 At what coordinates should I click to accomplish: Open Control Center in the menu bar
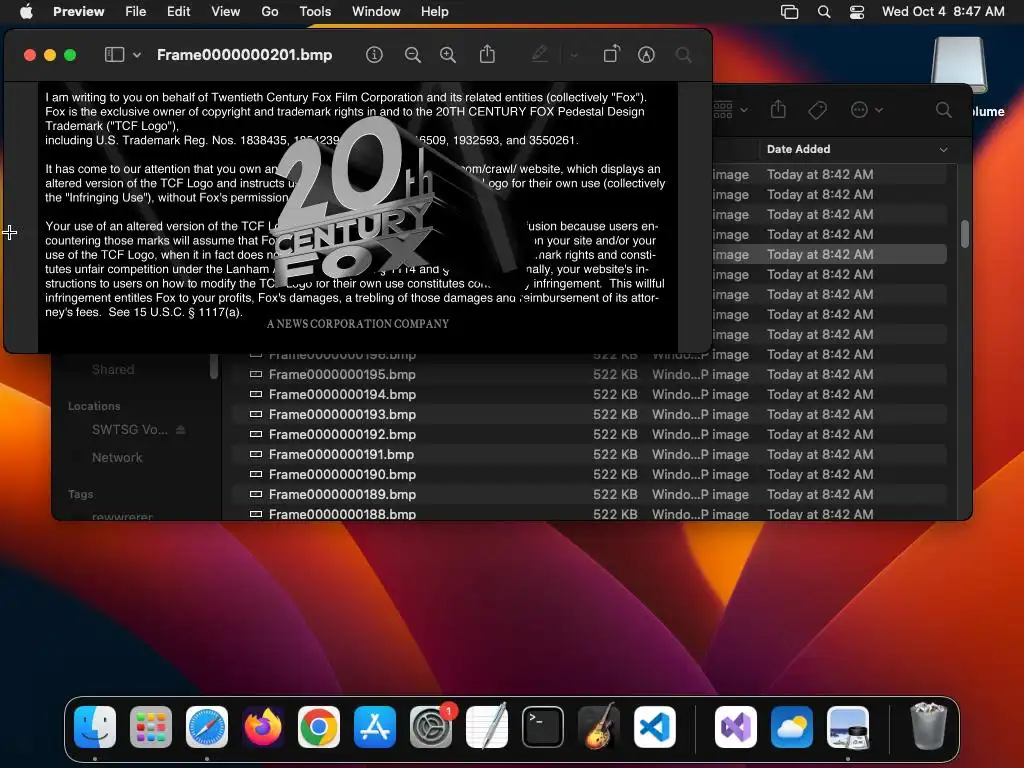857,12
